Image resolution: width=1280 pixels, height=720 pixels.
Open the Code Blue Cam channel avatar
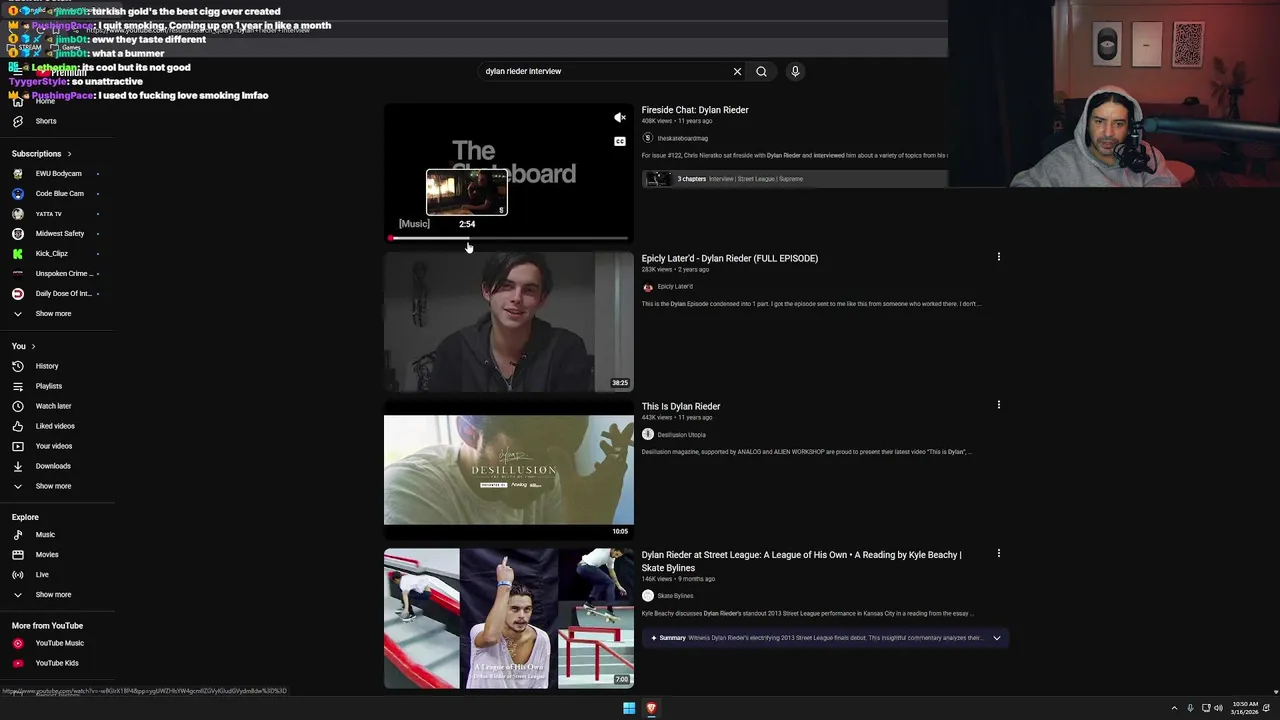click(17, 193)
